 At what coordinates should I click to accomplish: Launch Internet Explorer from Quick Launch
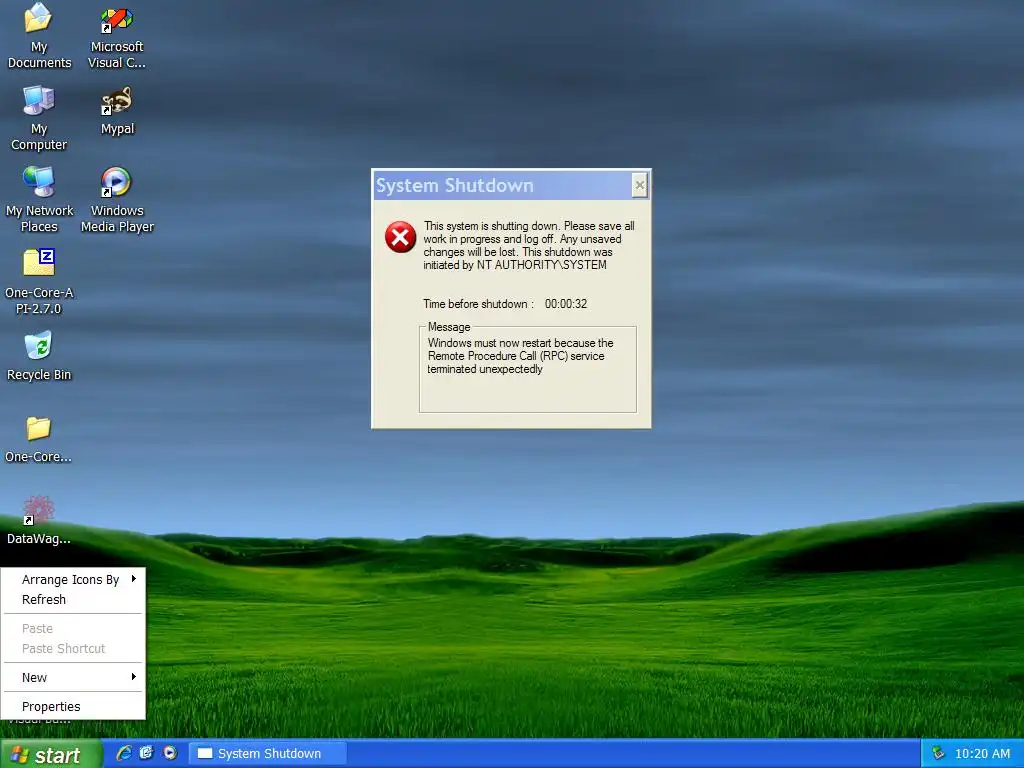(123, 753)
